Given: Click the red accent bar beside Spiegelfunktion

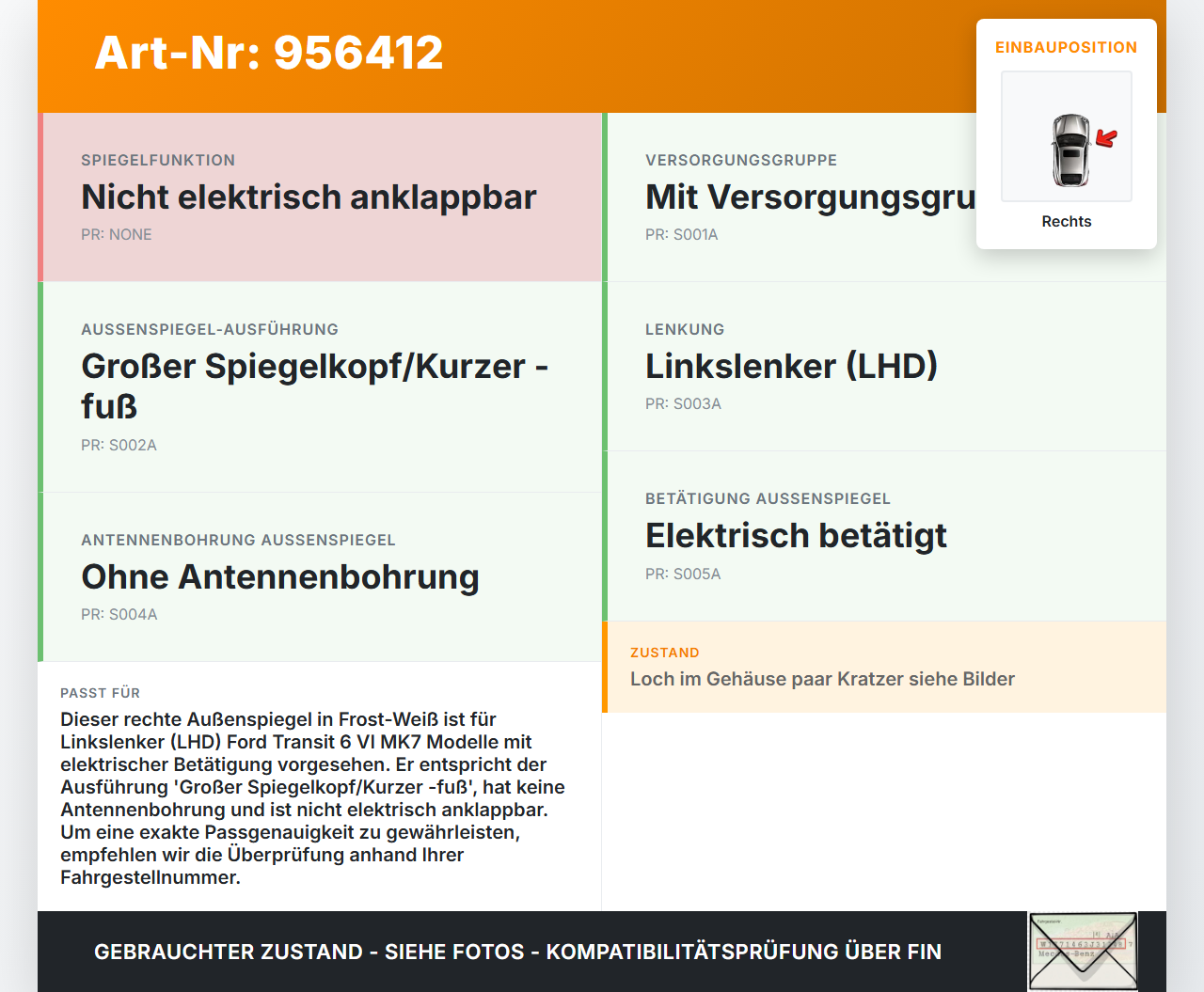Looking at the screenshot, I should pos(40,197).
